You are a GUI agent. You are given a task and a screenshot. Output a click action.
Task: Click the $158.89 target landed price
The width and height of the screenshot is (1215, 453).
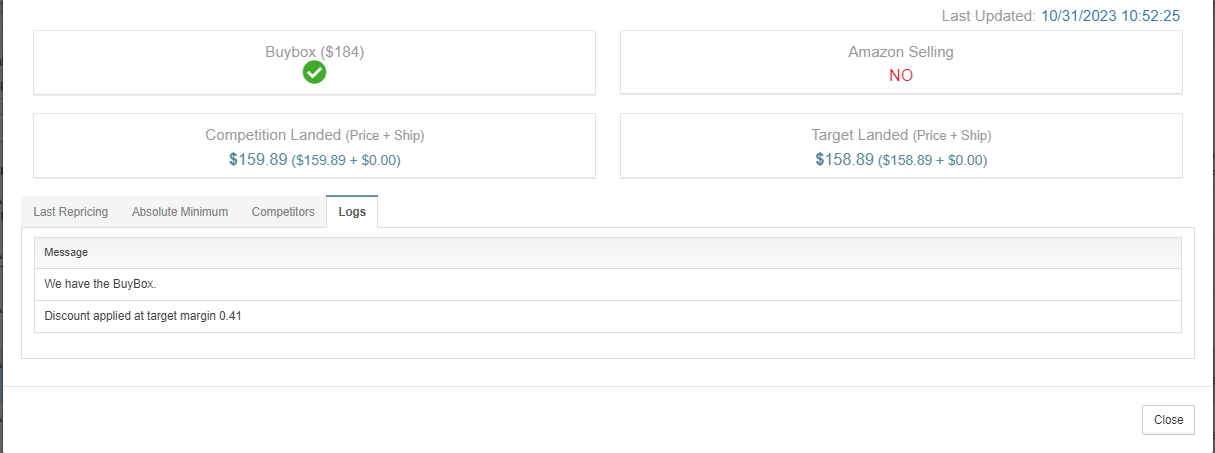(x=845, y=159)
